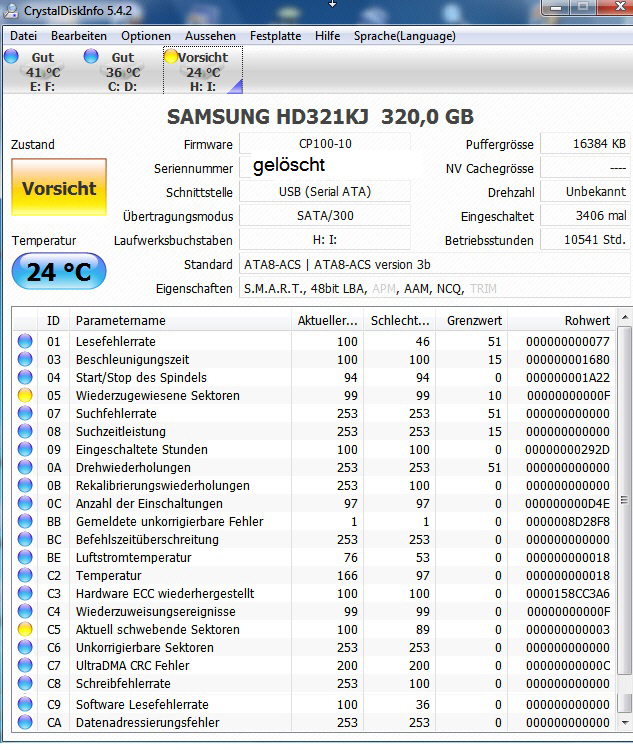Click status icon of Drehwiederholungen row
Screen dimensions: 633x750
pyautogui.click(x=25, y=467)
